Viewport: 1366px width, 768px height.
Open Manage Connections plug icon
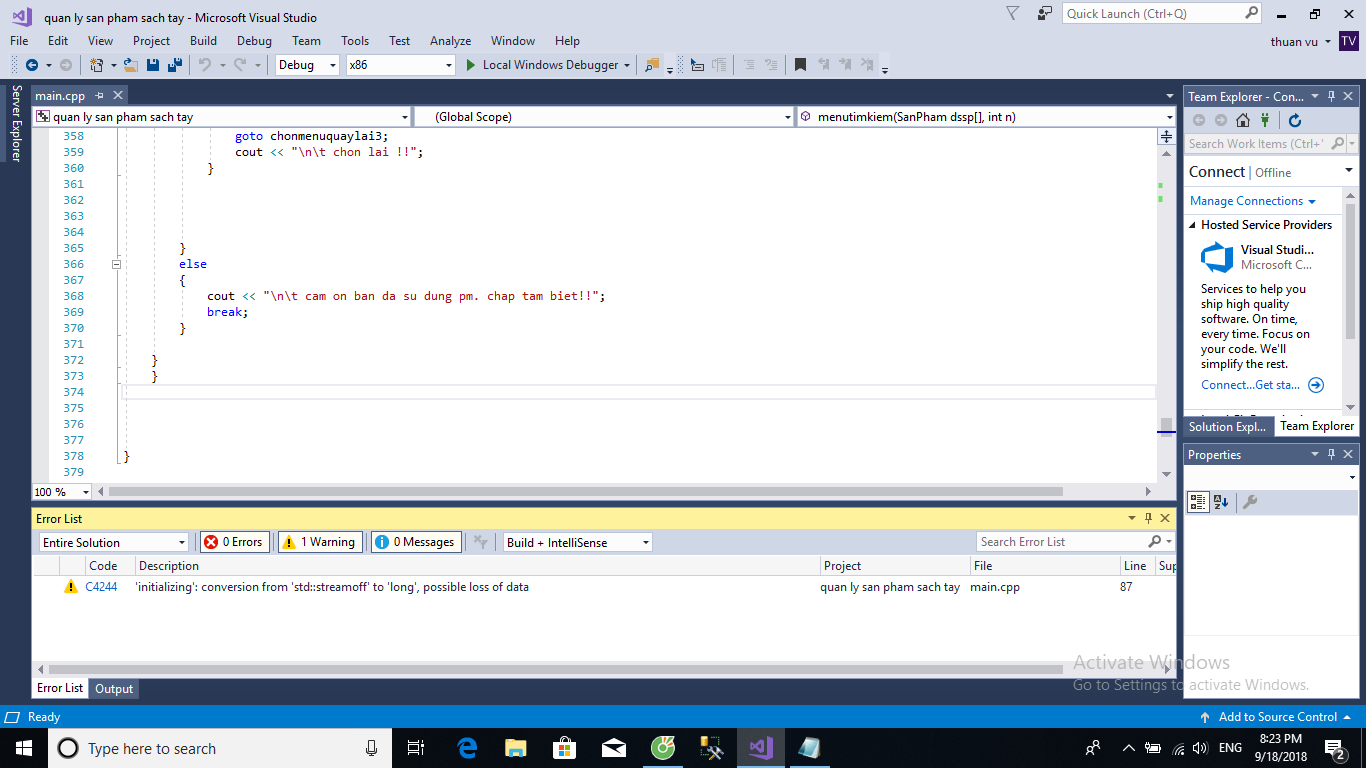(x=1265, y=120)
